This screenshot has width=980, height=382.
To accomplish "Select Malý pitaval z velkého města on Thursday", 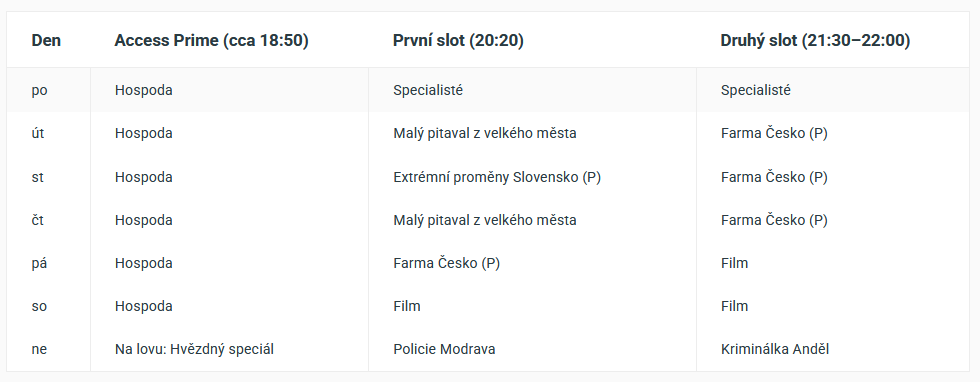I will tap(485, 220).
